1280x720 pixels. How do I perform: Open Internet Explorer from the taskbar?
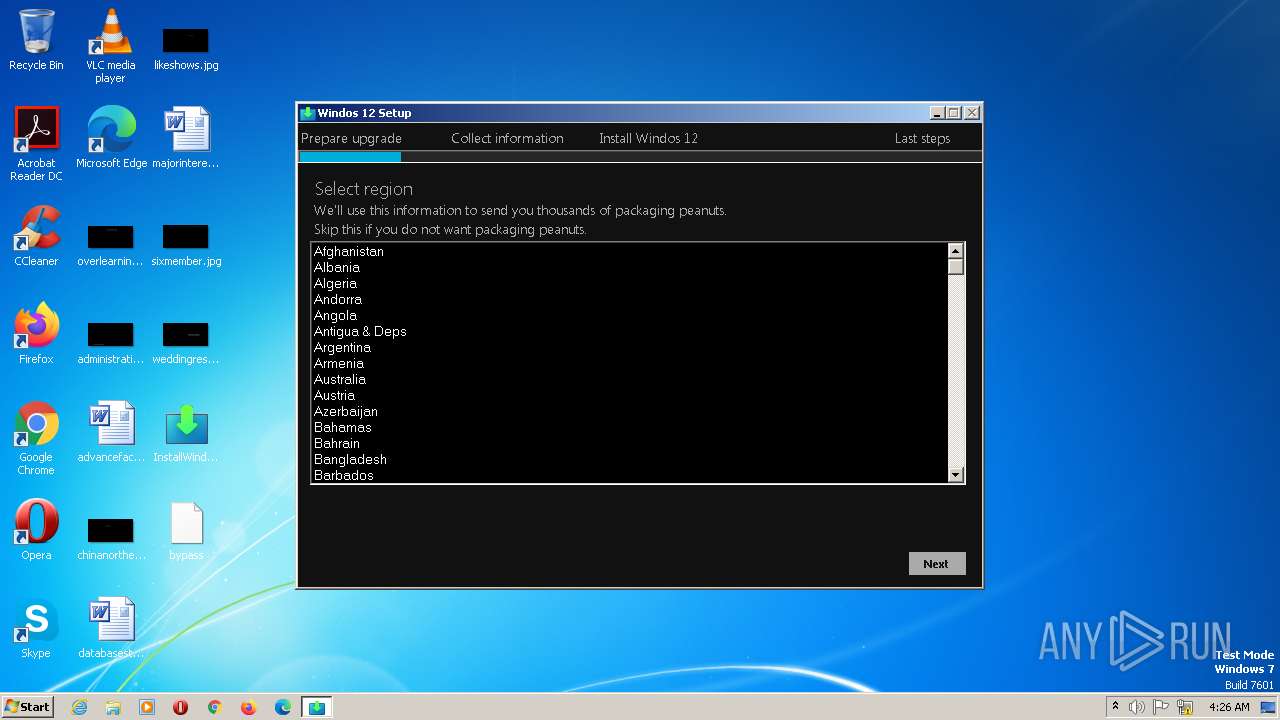(80, 707)
